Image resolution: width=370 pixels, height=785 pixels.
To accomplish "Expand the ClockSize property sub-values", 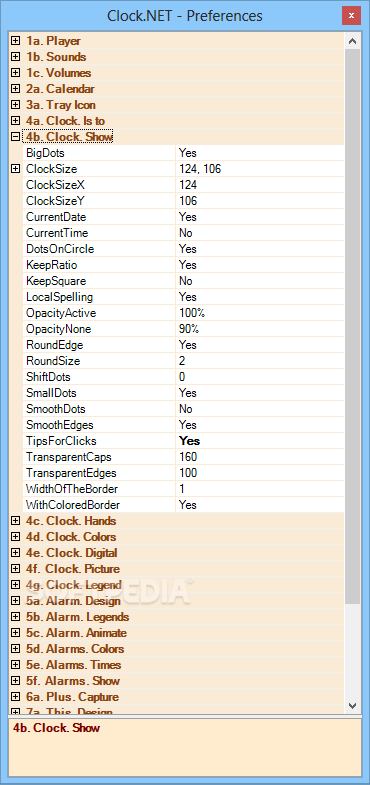I will click(x=16, y=169).
